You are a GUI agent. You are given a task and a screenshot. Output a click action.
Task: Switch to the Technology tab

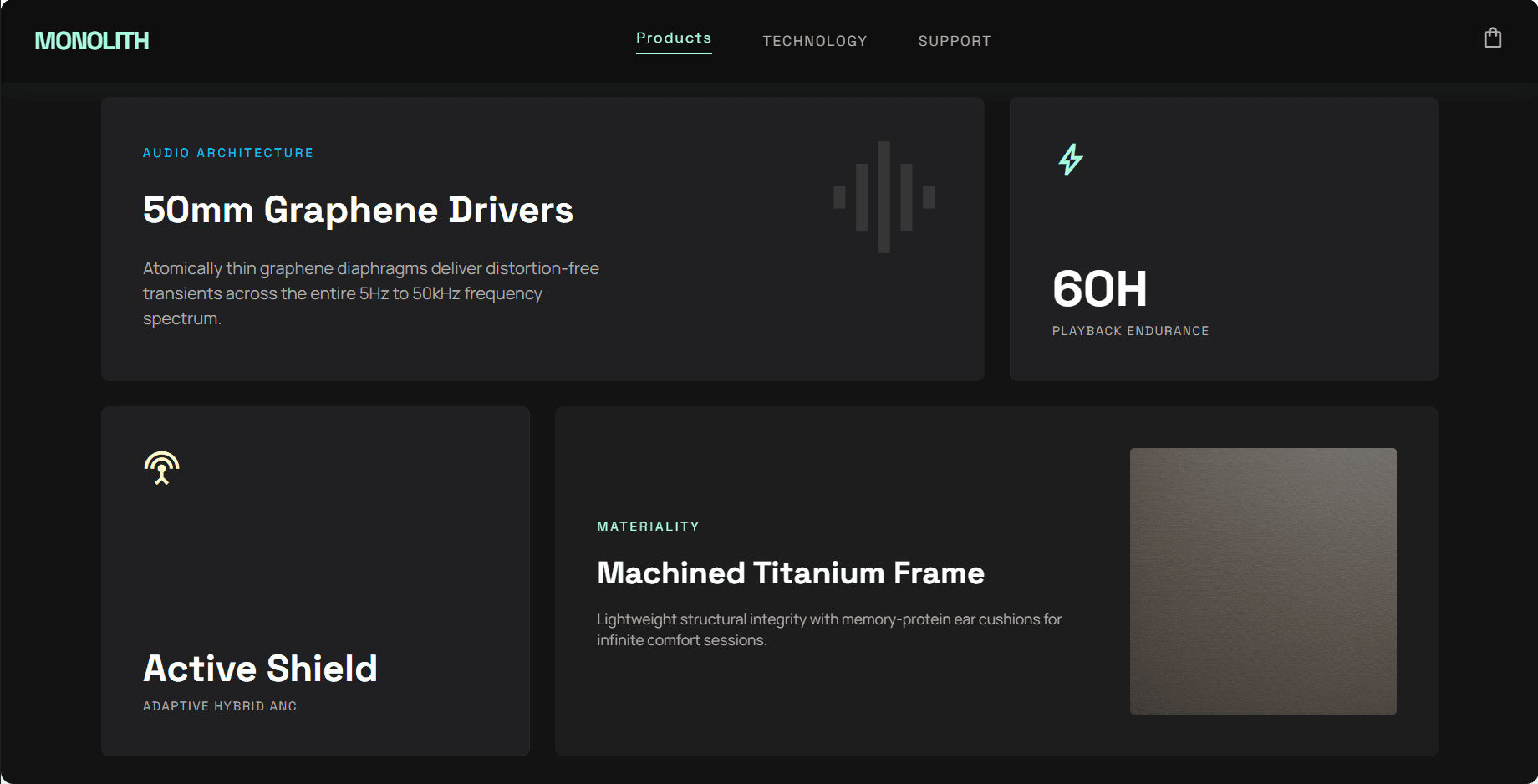pyautogui.click(x=814, y=40)
